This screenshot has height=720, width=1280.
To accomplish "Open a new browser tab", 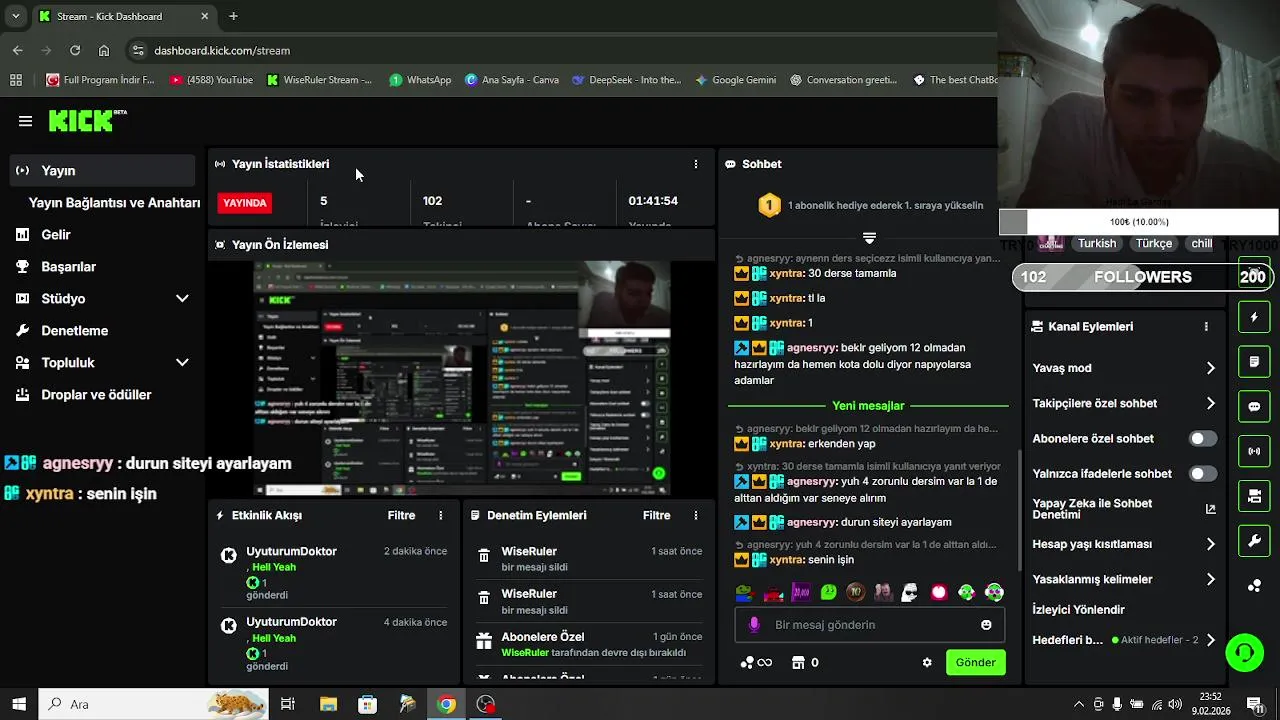I will click(233, 16).
